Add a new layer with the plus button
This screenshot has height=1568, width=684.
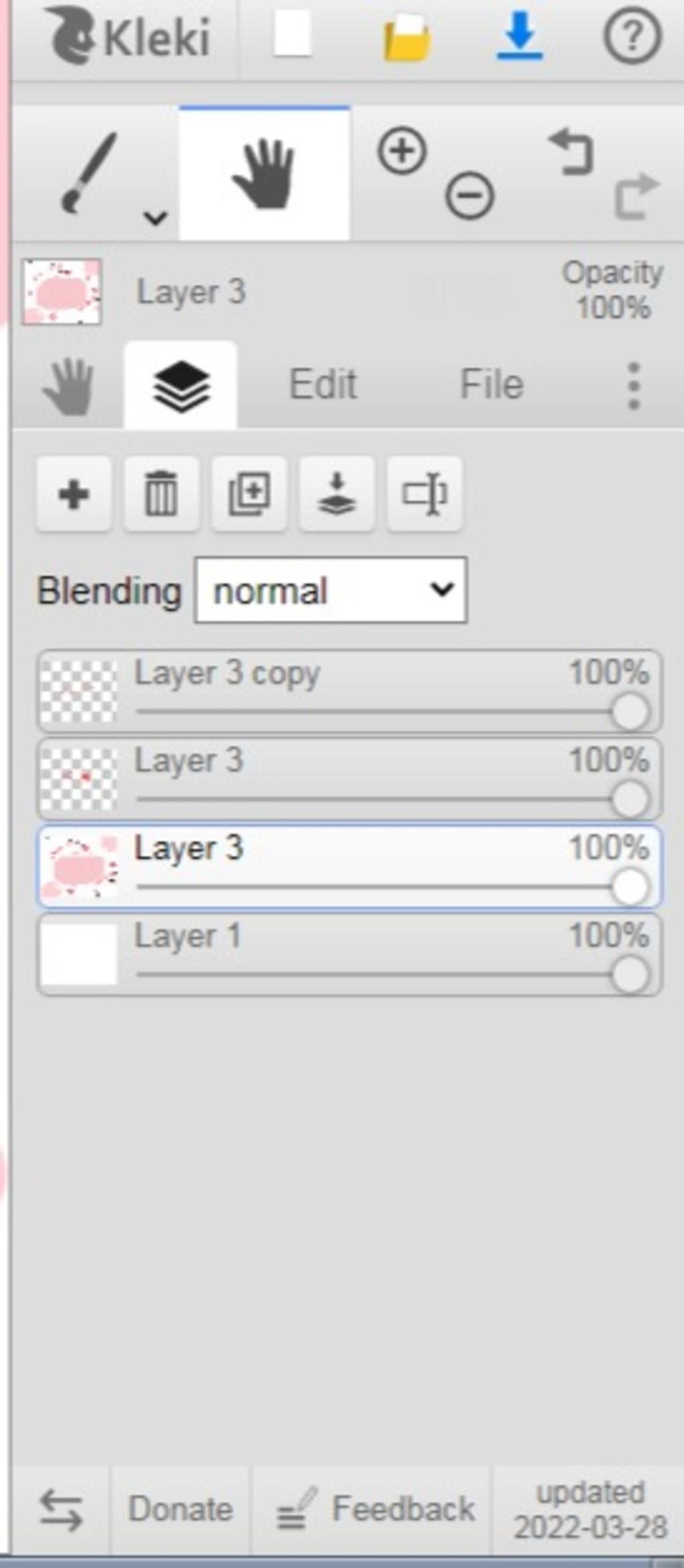73,494
